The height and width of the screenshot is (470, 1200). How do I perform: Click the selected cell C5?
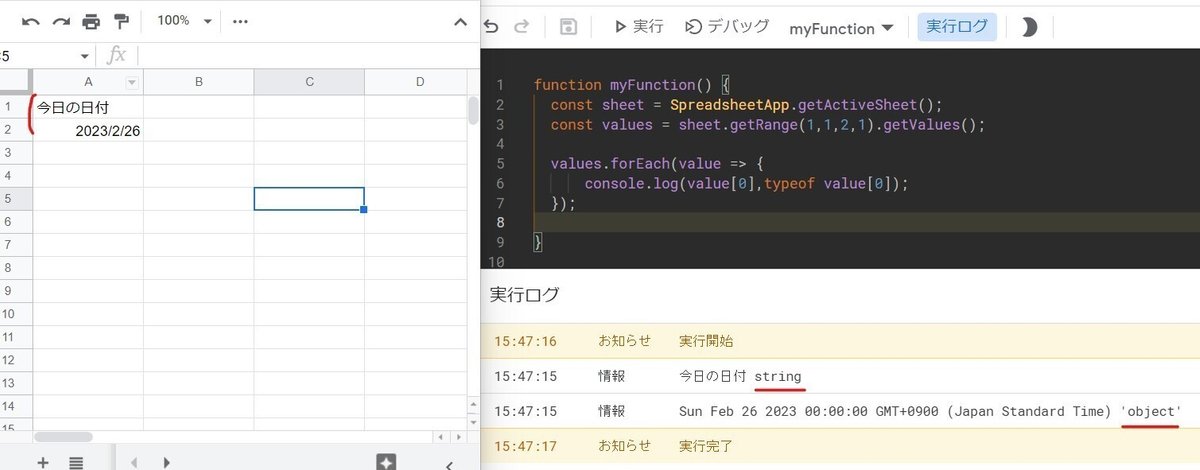pos(309,199)
